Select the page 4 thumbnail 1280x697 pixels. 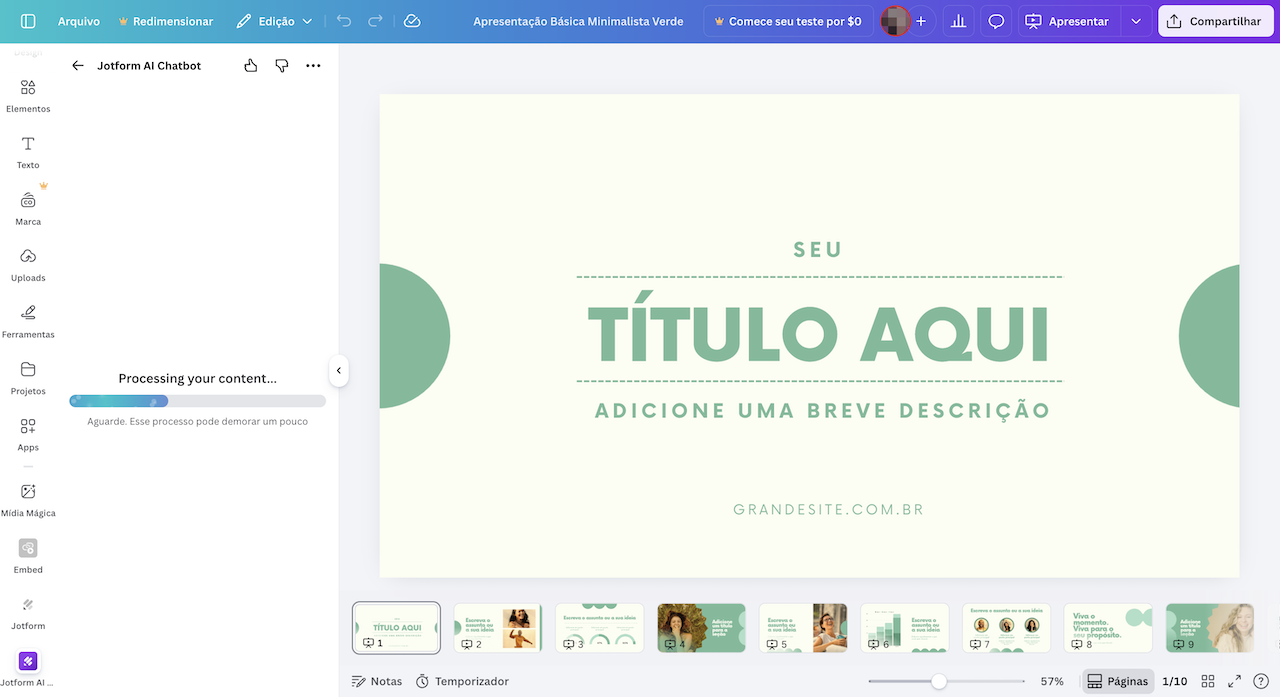pos(701,627)
